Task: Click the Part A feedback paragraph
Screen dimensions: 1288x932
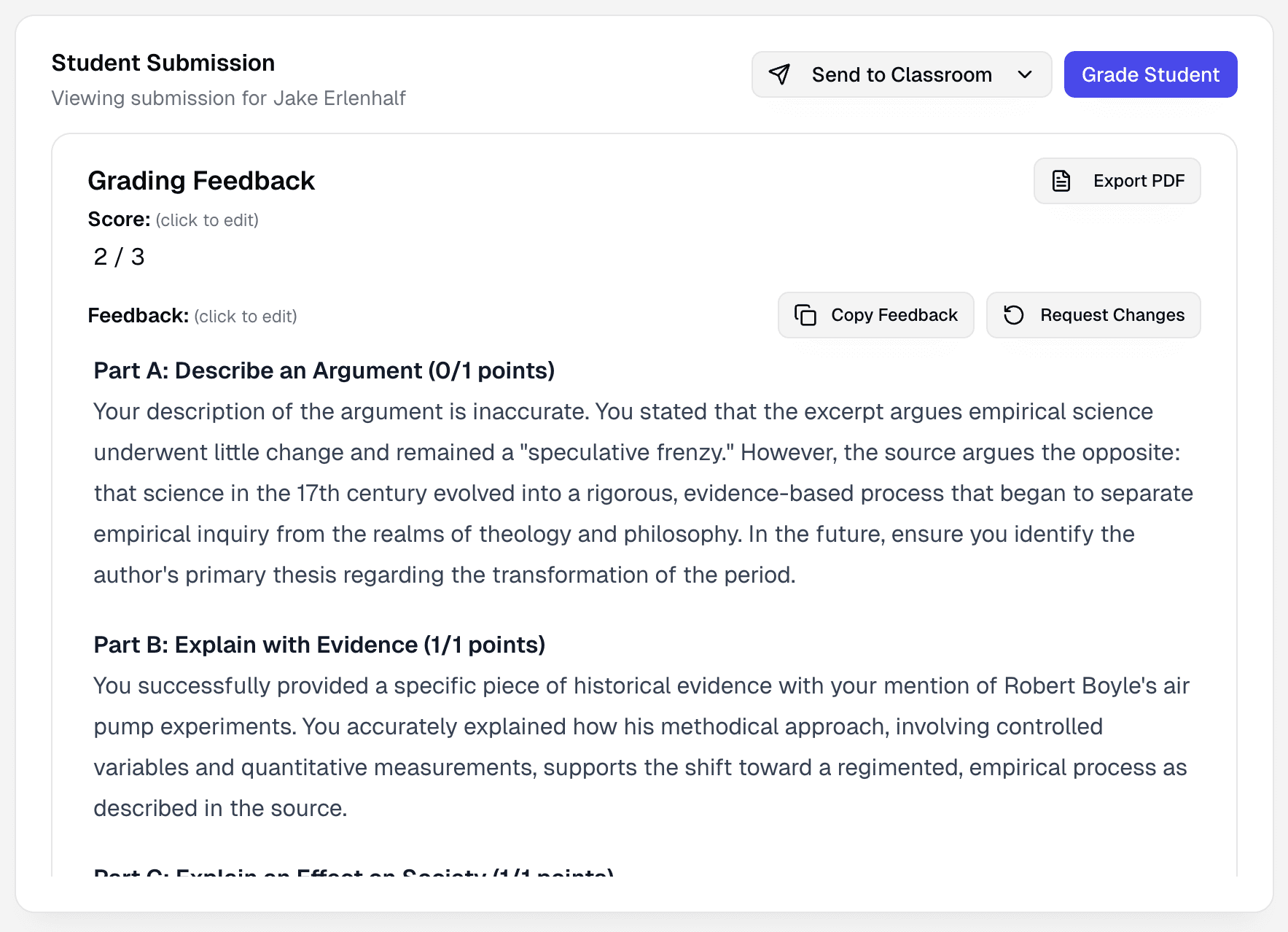Action: 641,492
